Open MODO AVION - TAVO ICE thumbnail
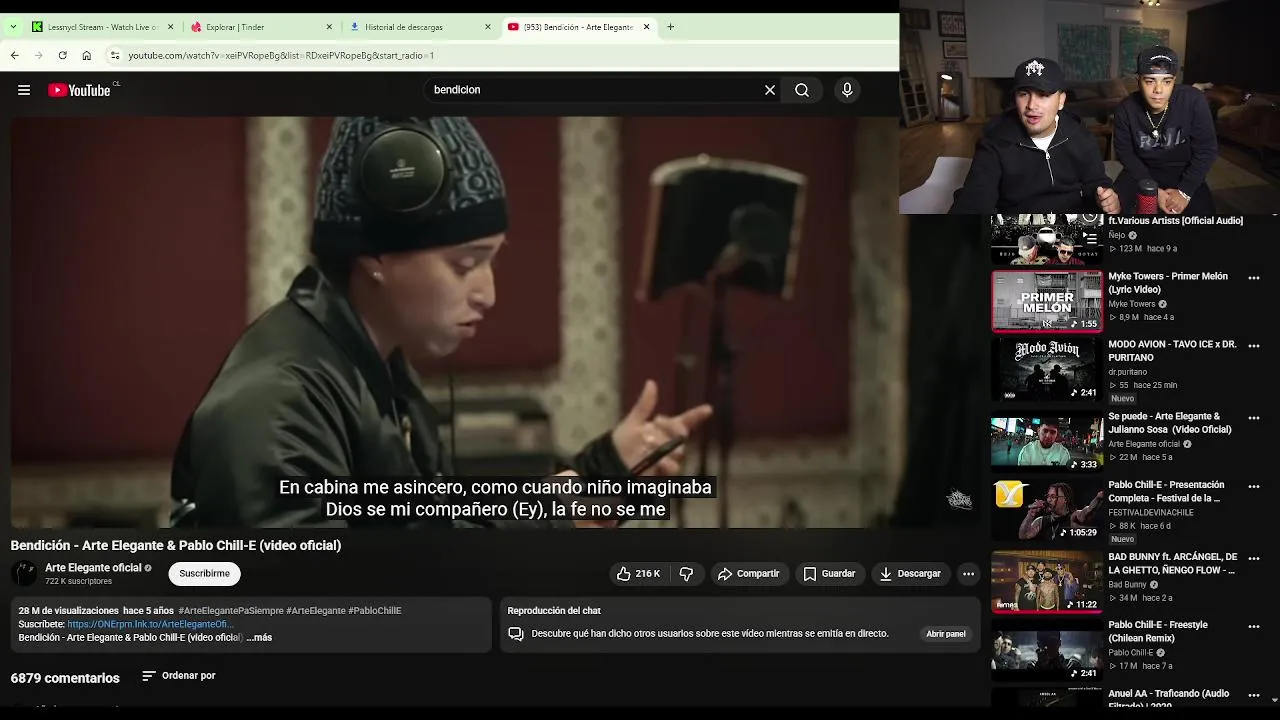The height and width of the screenshot is (720, 1280). pos(1047,370)
